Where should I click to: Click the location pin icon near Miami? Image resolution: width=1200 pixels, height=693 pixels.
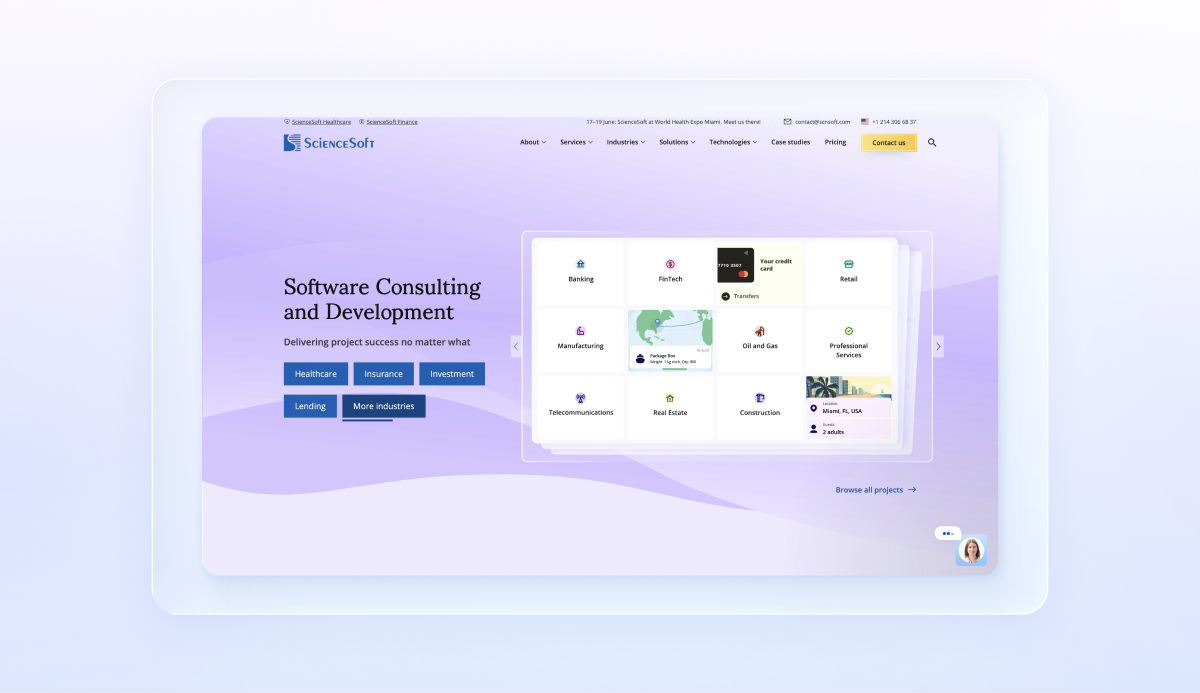click(x=813, y=408)
